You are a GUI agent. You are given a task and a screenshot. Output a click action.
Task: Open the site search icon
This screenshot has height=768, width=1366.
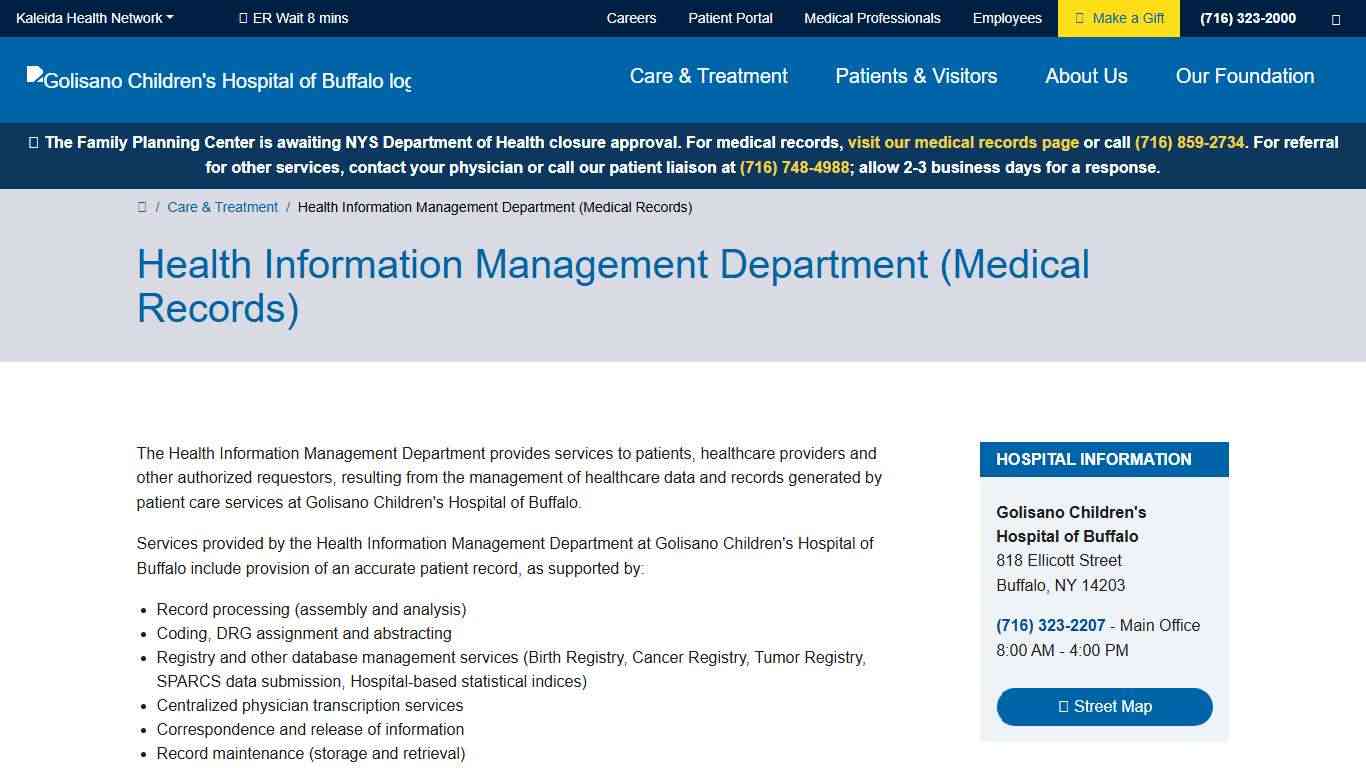pyautogui.click(x=1336, y=18)
